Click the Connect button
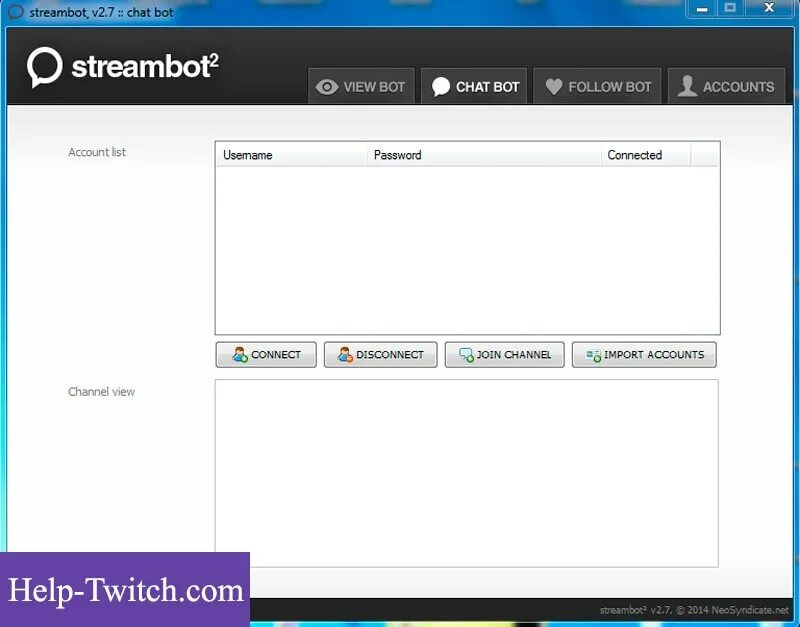800x627 pixels. pyautogui.click(x=266, y=355)
